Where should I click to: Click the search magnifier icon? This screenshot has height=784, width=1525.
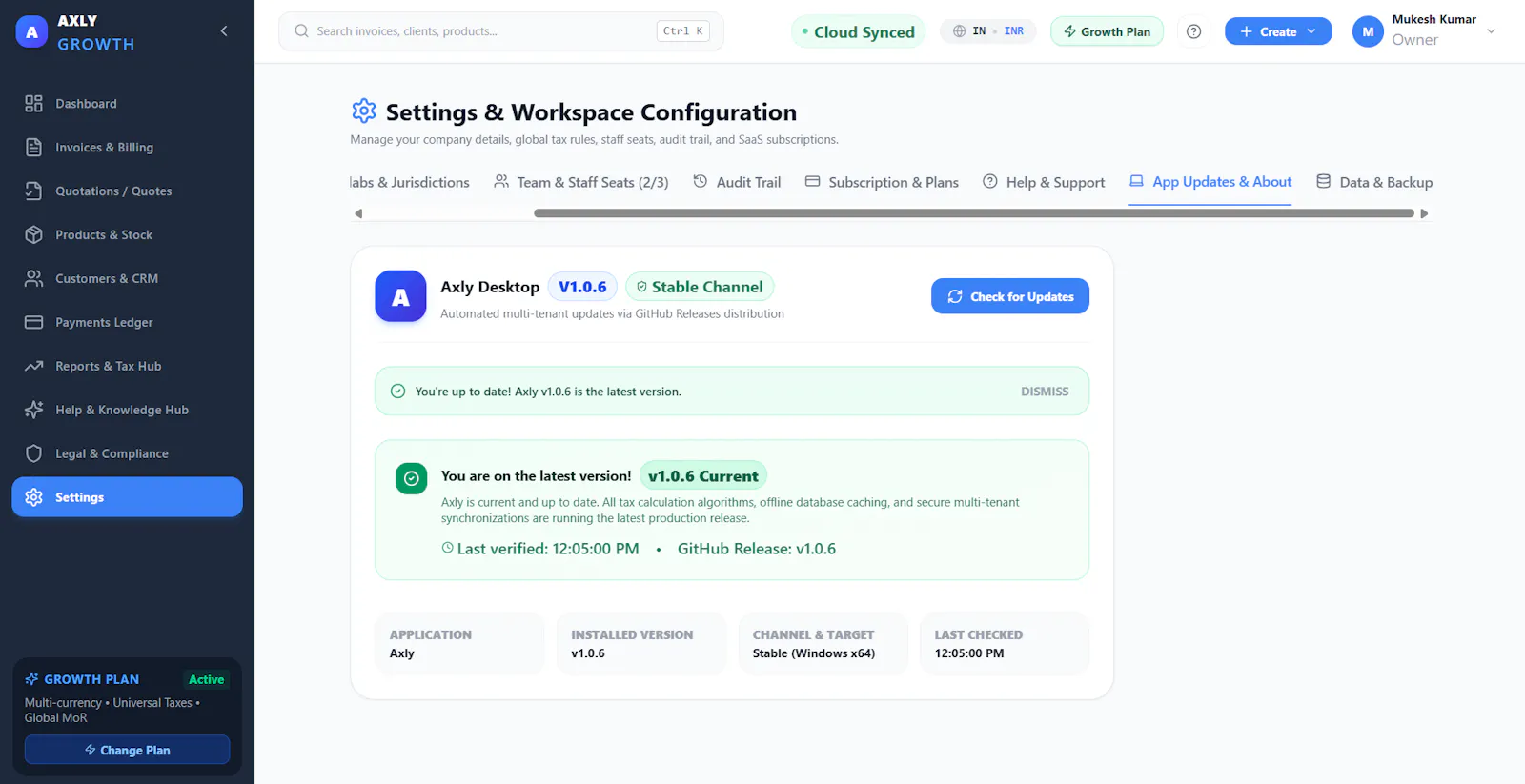pos(301,31)
